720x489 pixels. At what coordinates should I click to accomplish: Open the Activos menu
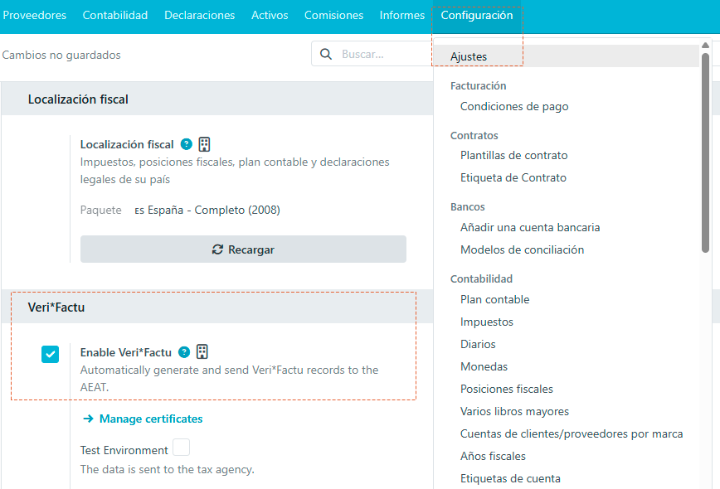[x=270, y=15]
